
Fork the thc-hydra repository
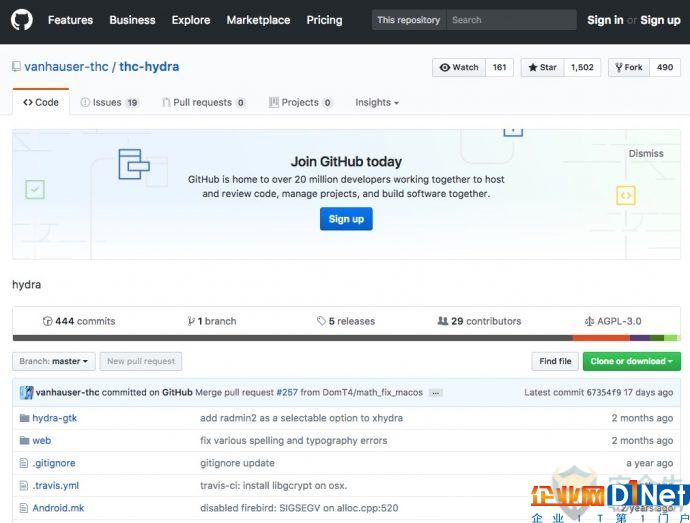629,67
